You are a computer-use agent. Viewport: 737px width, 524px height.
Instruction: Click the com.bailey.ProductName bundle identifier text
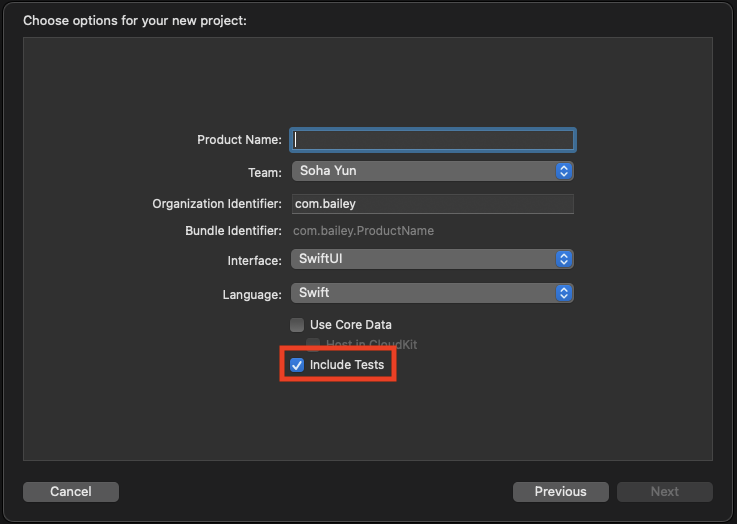[x=363, y=231]
